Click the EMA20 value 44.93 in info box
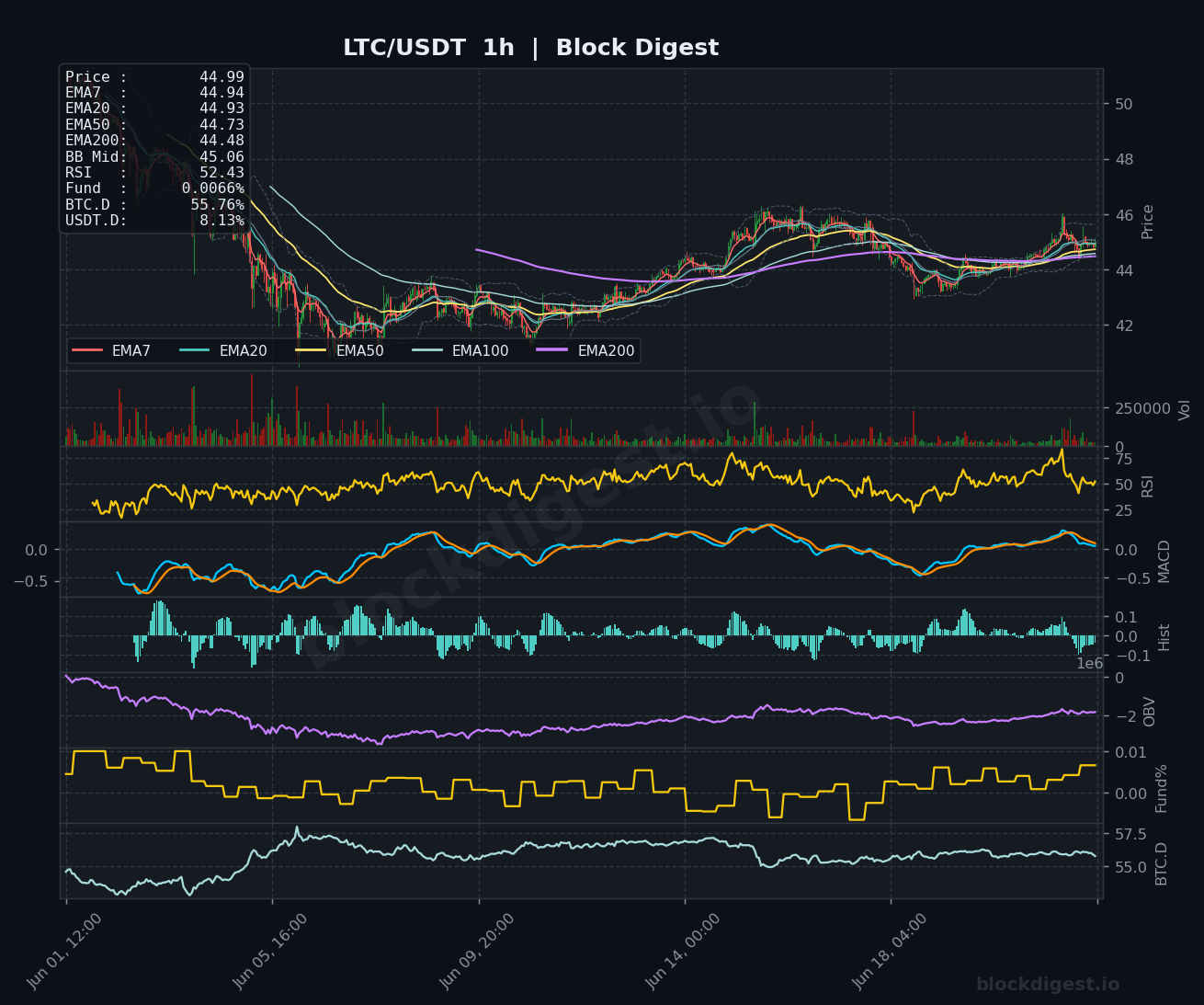 pyautogui.click(x=221, y=108)
